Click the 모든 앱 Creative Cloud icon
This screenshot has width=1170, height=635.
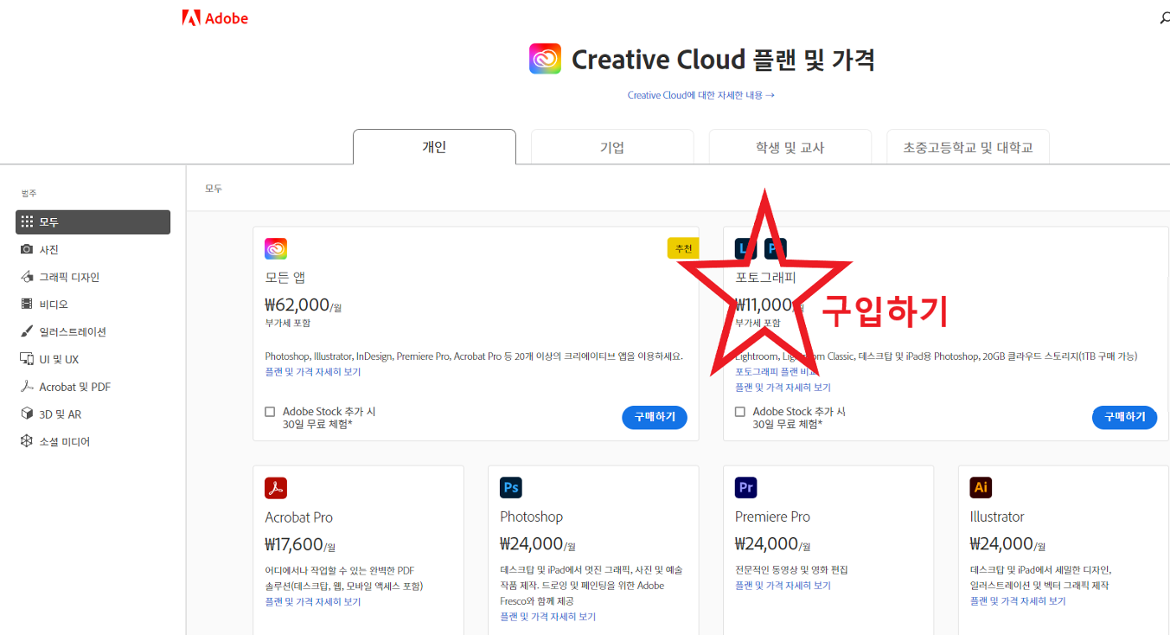click(x=276, y=249)
